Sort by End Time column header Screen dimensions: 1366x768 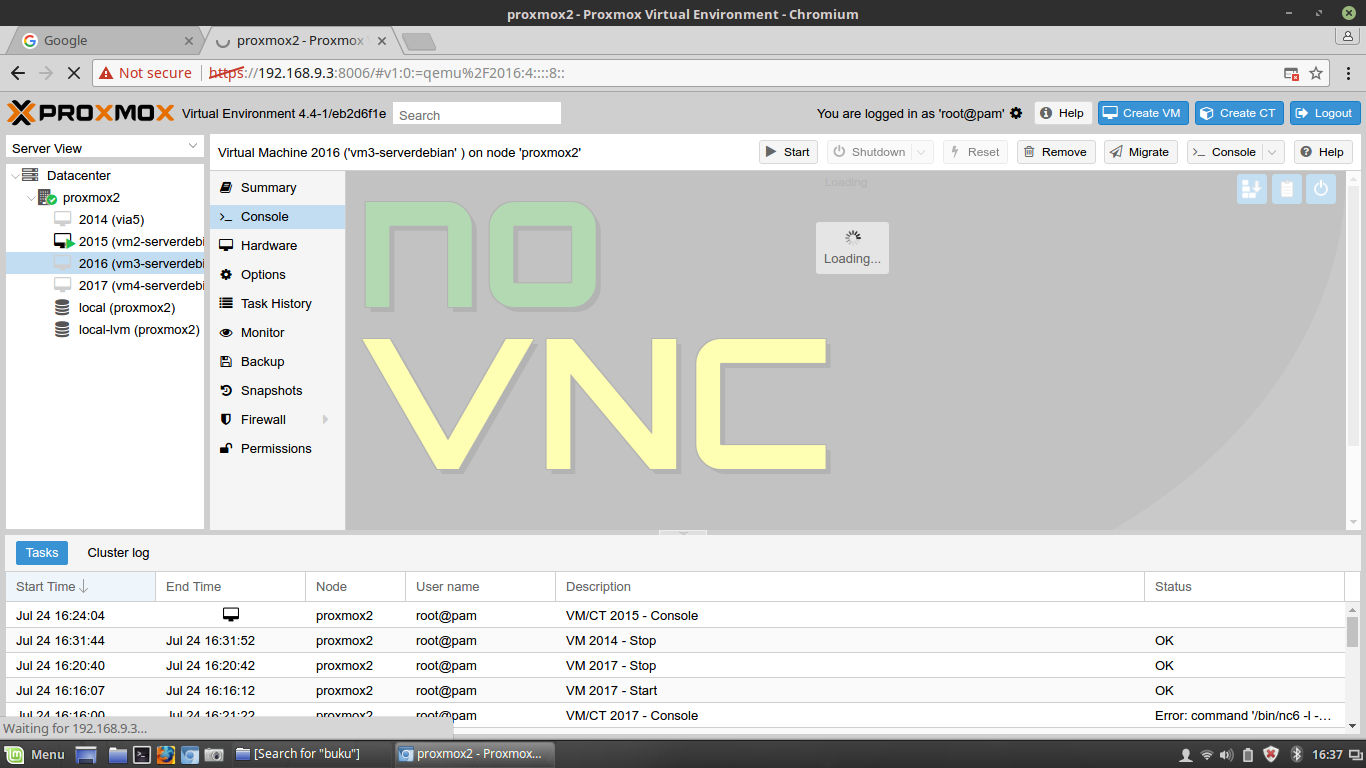(230, 587)
